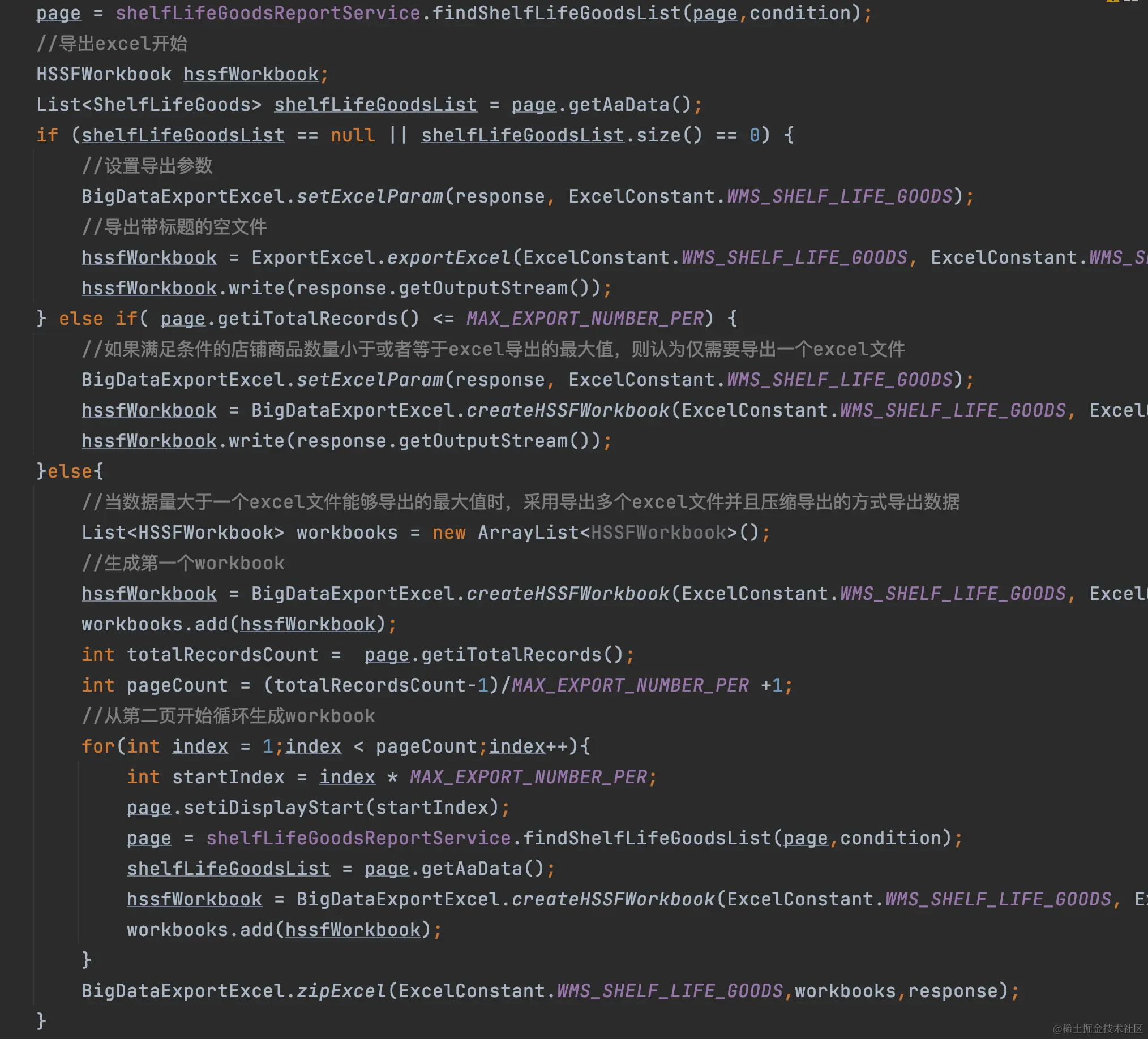Click the 'new' keyword before ArrayList

[449, 533]
